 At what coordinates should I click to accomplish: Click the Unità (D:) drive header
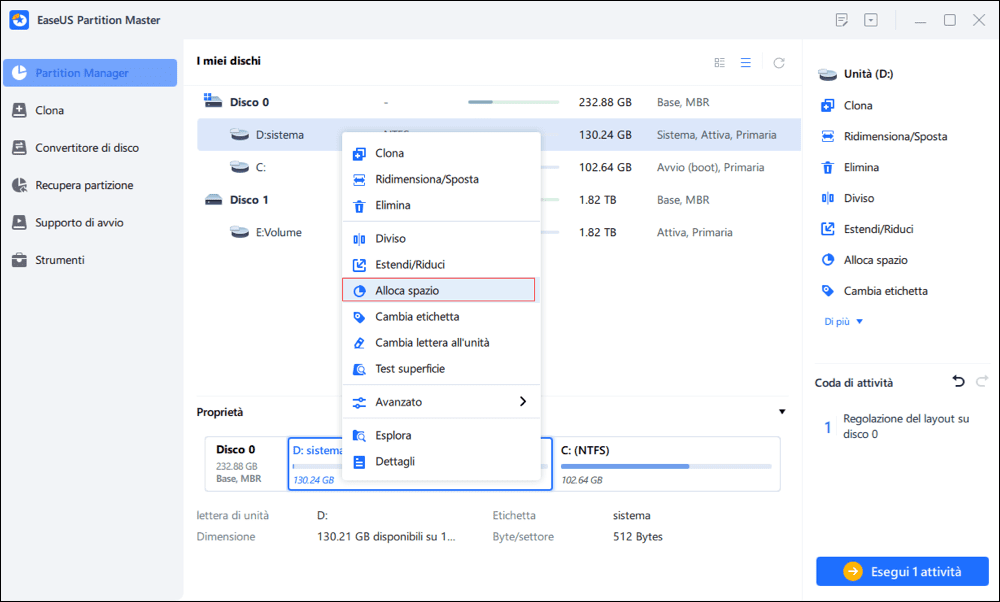tap(857, 74)
